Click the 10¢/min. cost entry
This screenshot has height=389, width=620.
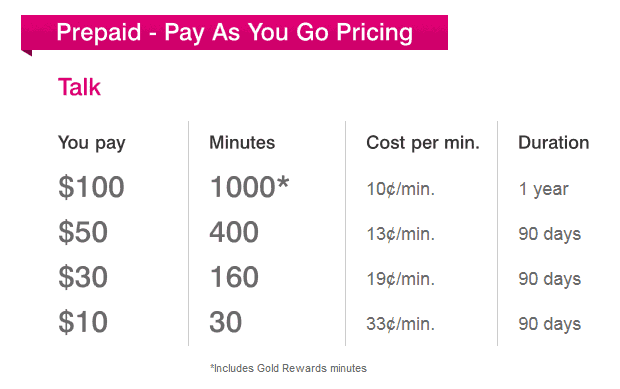click(x=401, y=189)
